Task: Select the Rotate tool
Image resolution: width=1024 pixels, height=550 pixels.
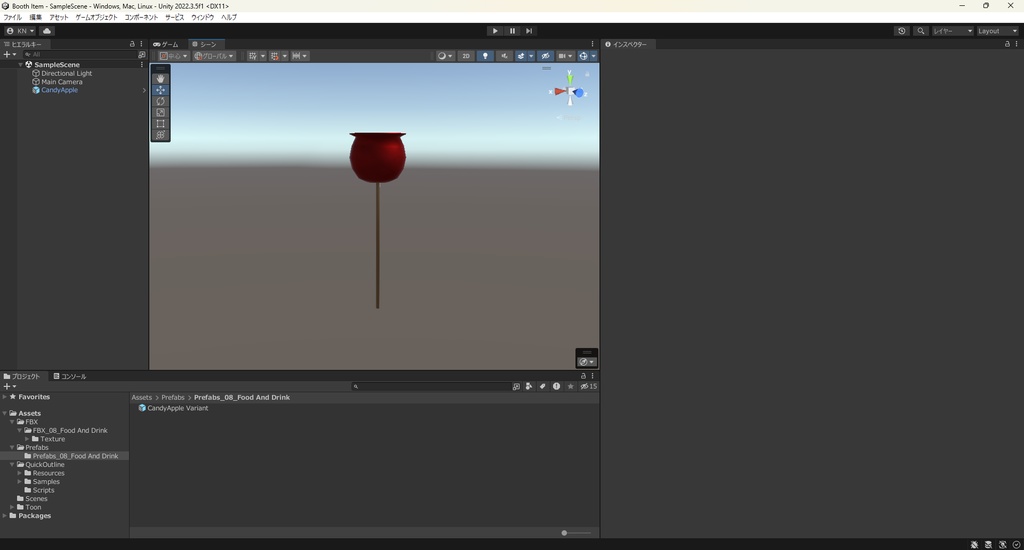Action: 160,101
